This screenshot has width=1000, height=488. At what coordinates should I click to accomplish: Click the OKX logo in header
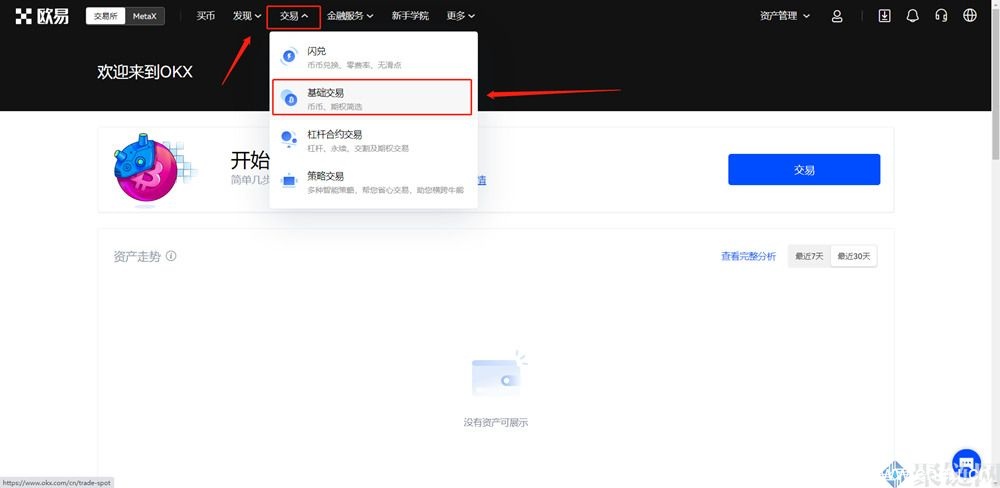pos(42,16)
